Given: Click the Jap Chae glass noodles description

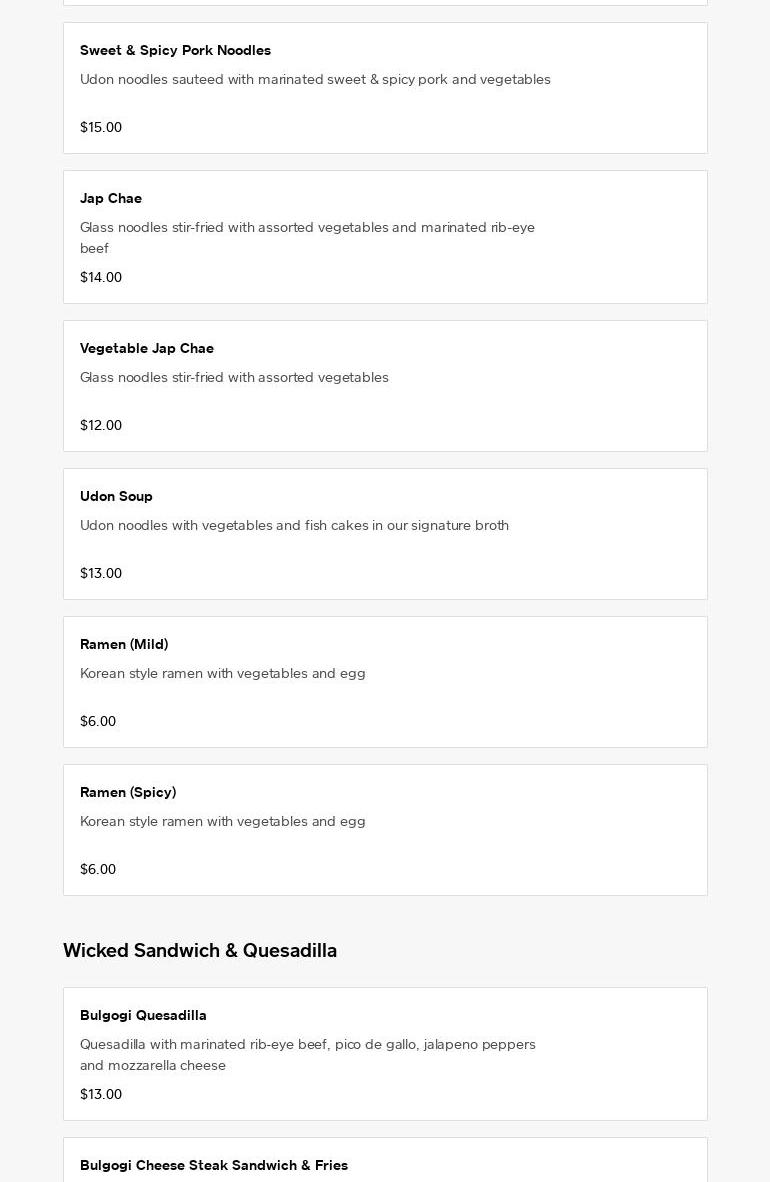Looking at the screenshot, I should [x=307, y=237].
